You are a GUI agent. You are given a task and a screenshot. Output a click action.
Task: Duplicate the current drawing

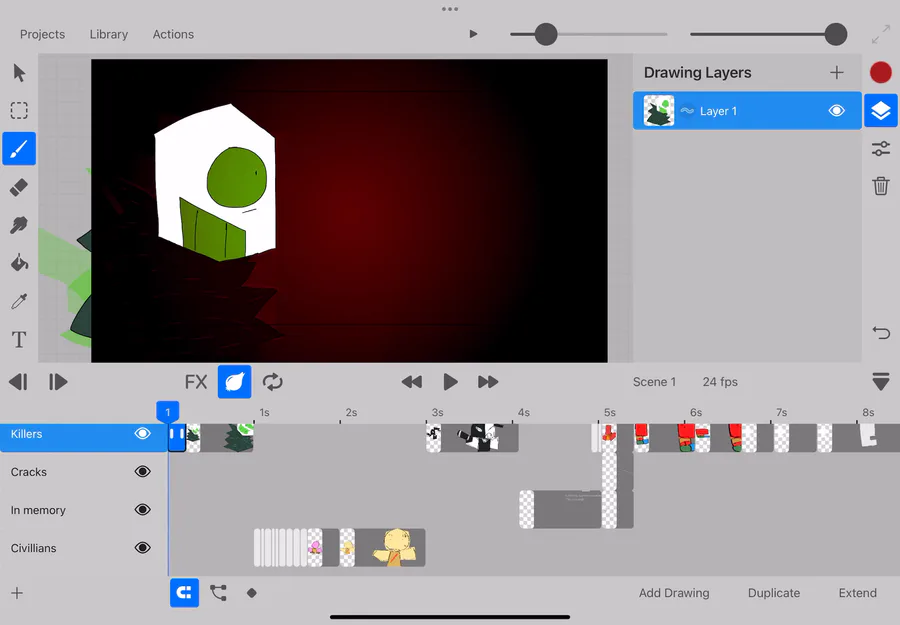[x=774, y=593]
